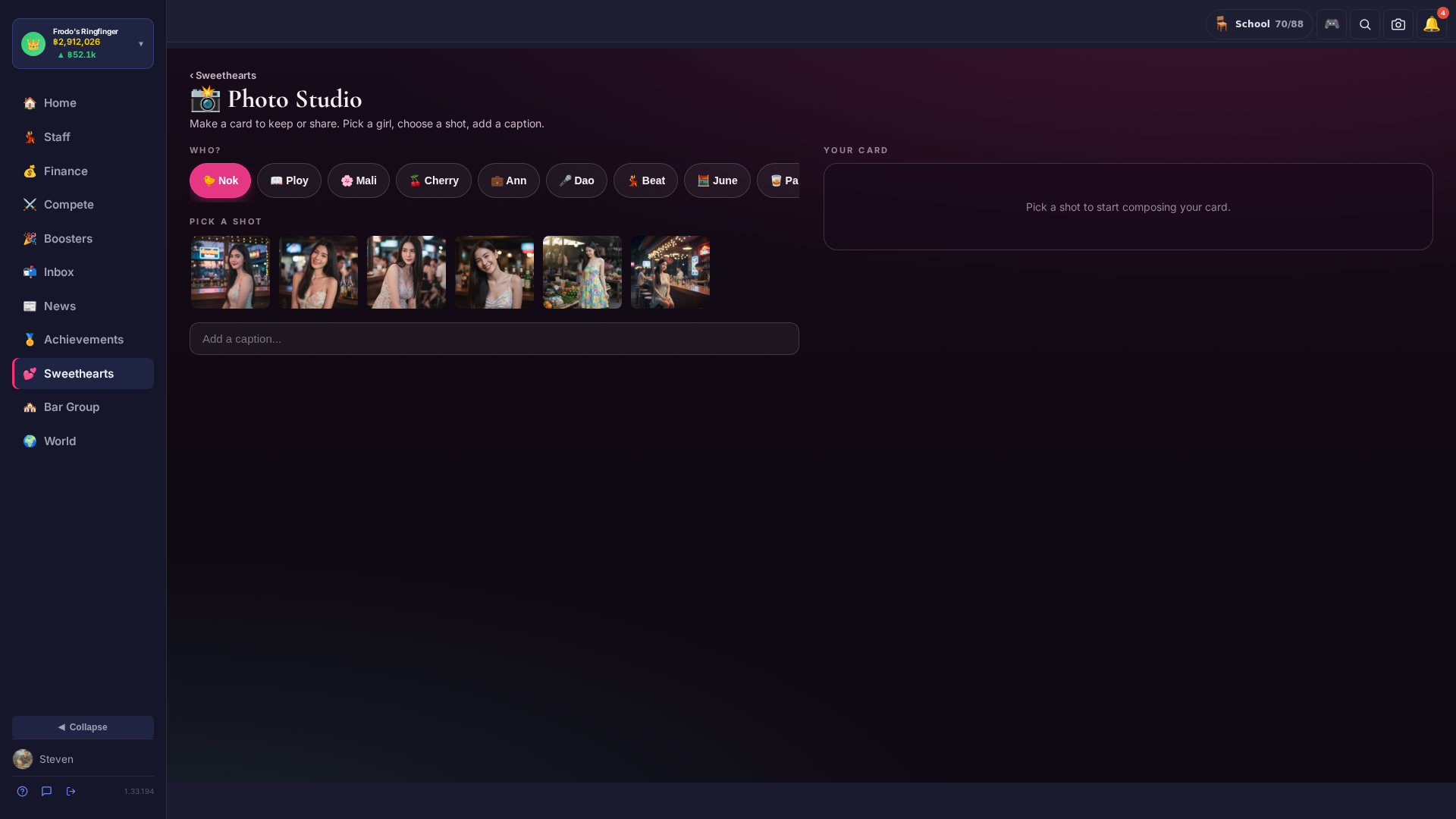Click the ฿2,912,026 balance text
The width and height of the screenshot is (1456, 819).
[x=77, y=42]
